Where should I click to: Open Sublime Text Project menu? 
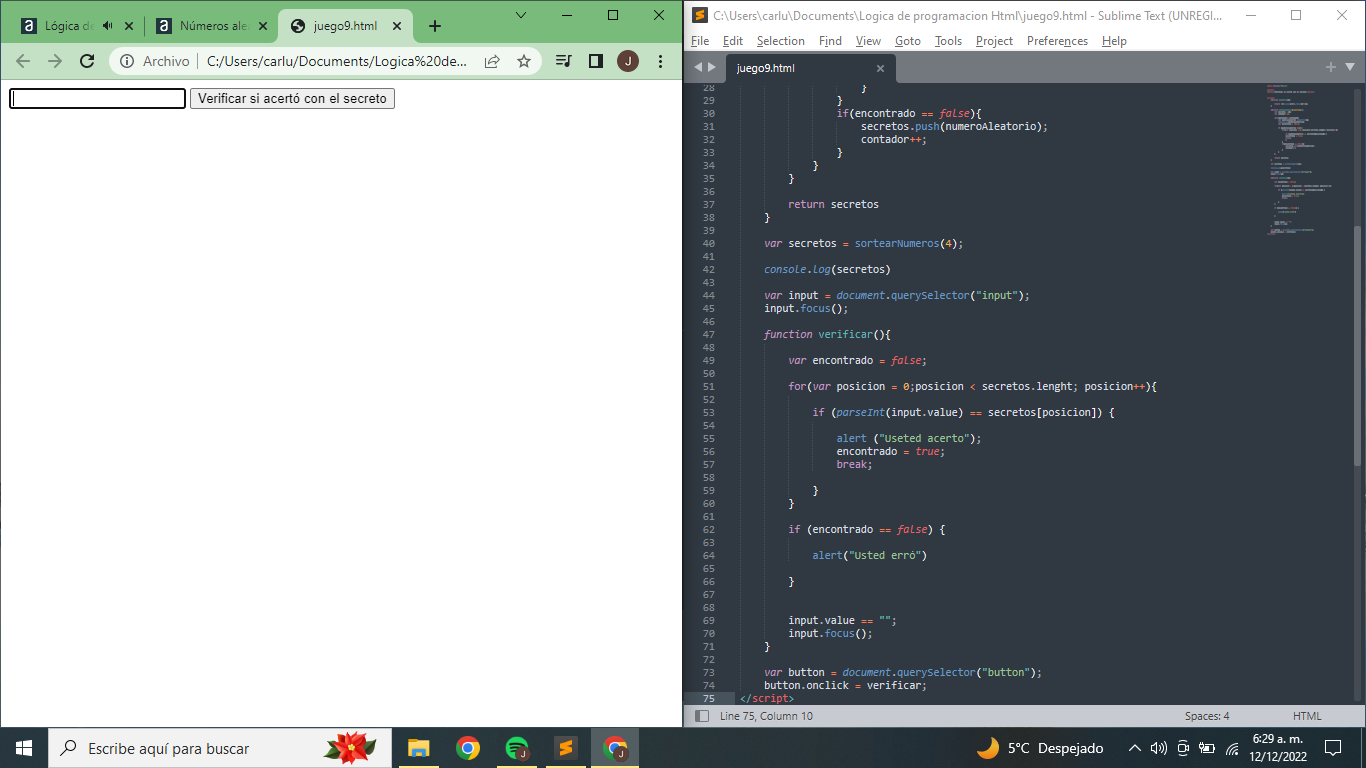point(994,41)
